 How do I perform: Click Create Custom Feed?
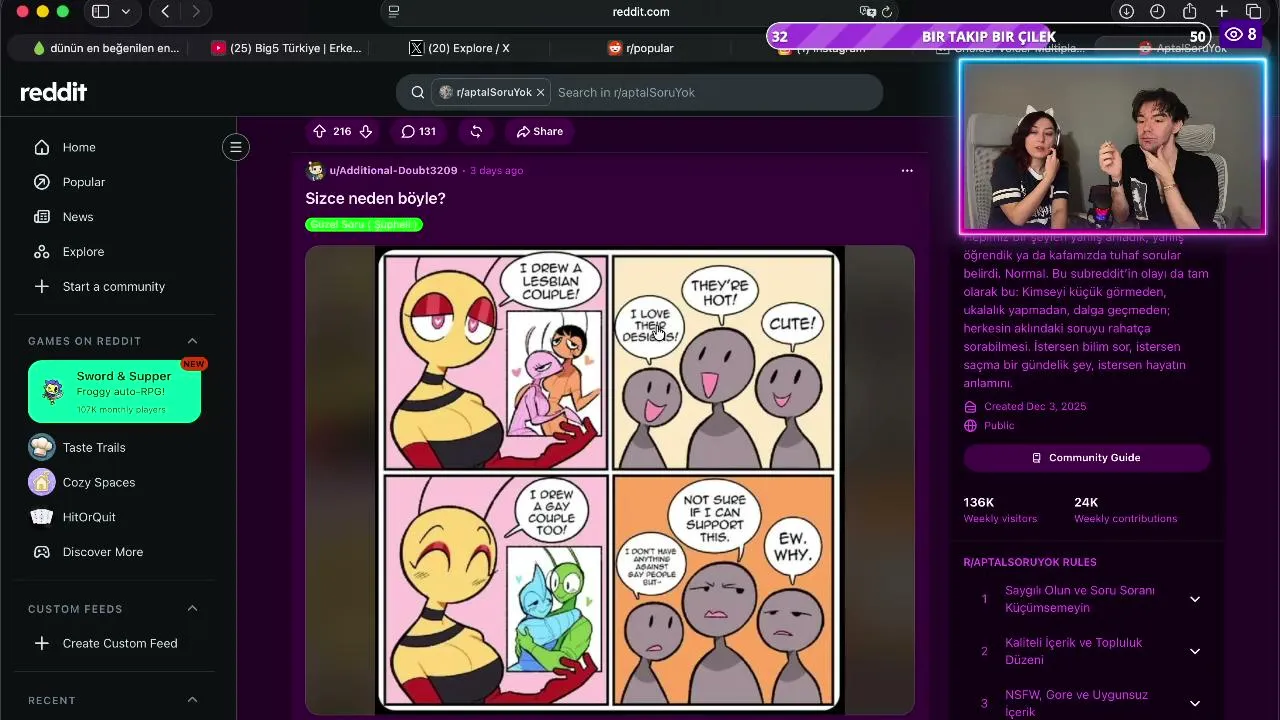[x=118, y=643]
